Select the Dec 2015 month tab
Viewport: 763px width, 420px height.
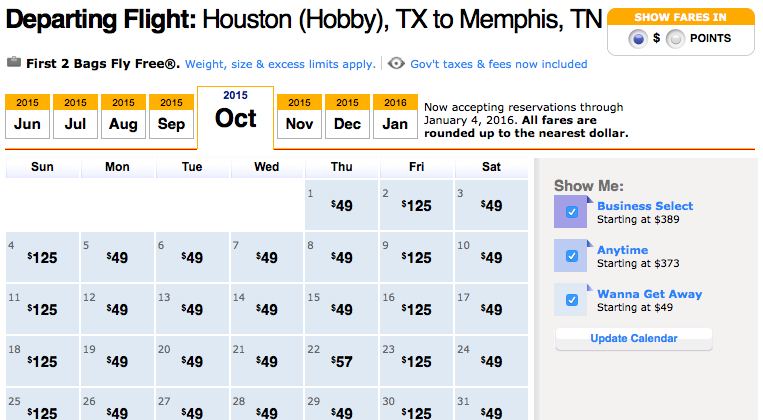[x=347, y=116]
